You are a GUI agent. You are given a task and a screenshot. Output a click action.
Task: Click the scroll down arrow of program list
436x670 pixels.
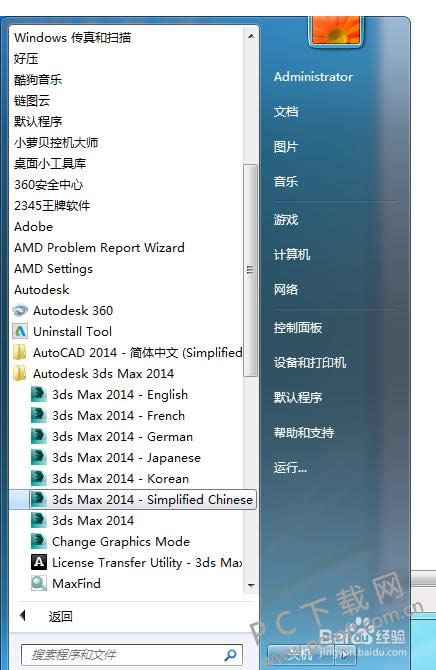tap(251, 586)
